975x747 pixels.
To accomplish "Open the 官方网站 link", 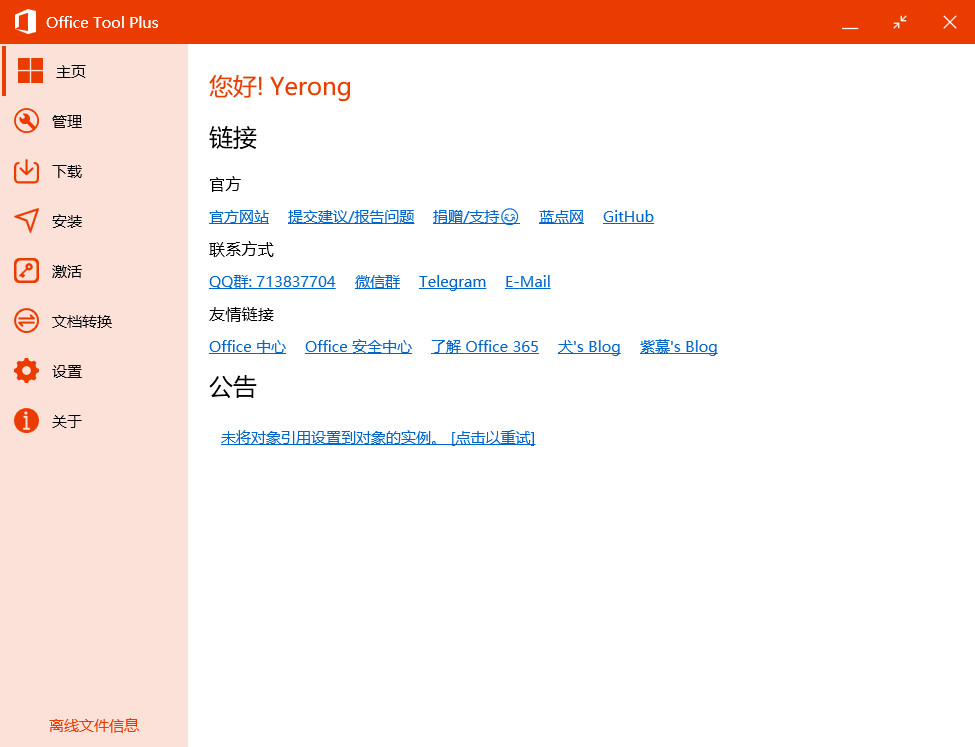I will tap(239, 217).
